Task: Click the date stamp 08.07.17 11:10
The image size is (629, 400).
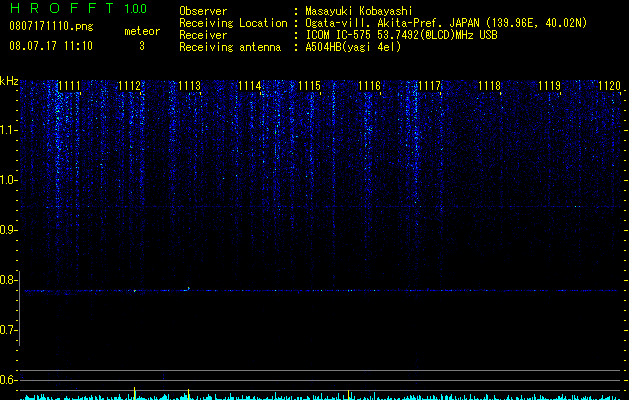Action: [x=51, y=46]
